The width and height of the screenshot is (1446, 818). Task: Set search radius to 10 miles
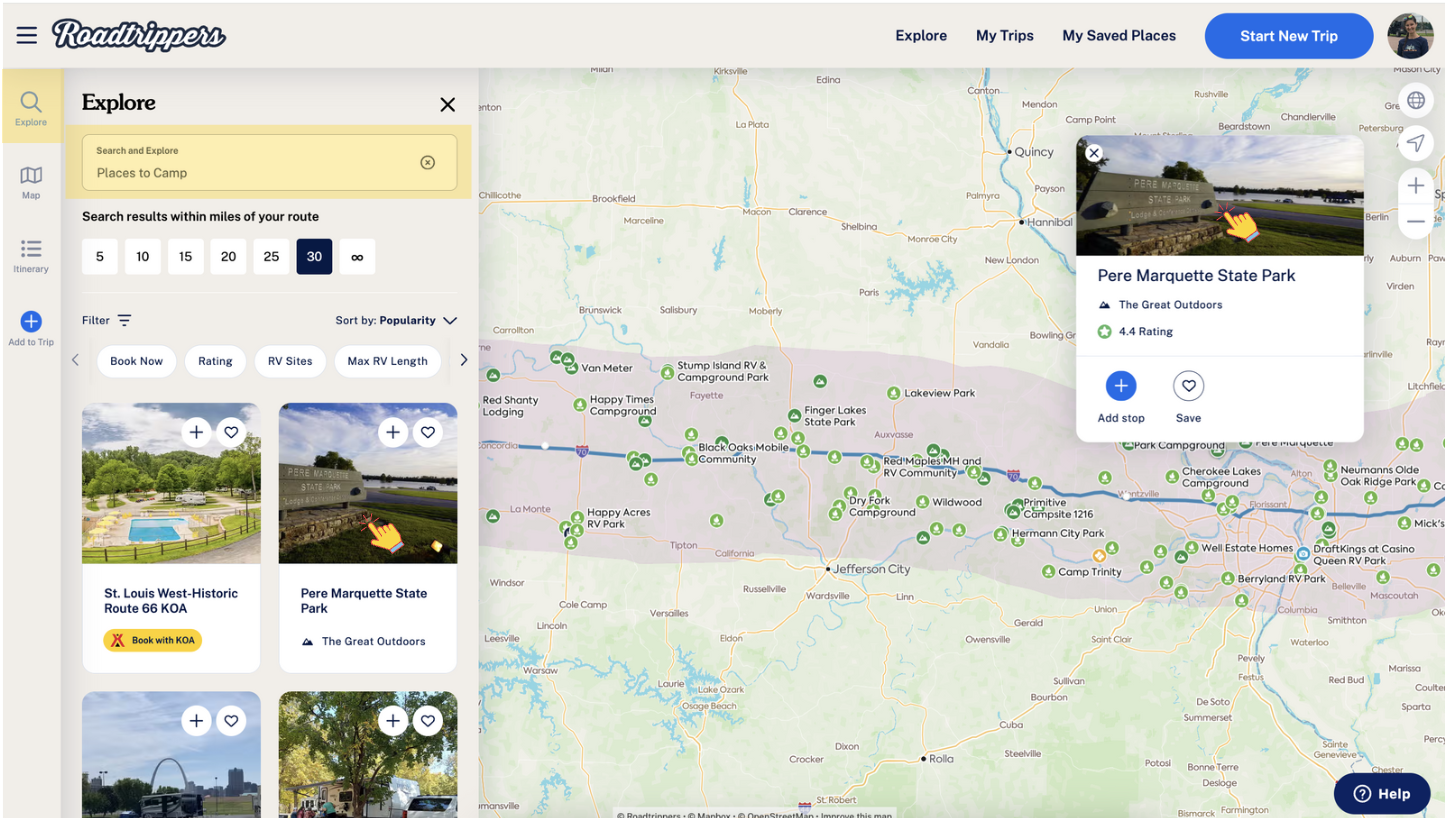pyautogui.click(x=143, y=257)
